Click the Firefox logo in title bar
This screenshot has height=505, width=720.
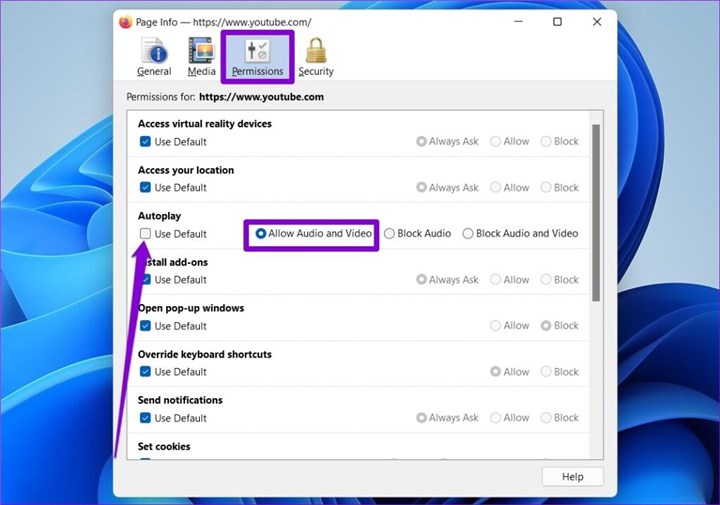click(125, 22)
